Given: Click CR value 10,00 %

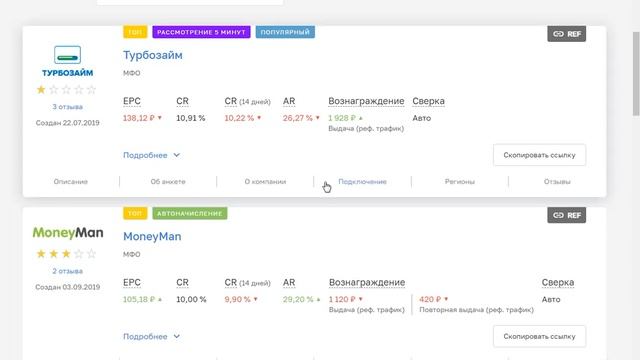Looking at the screenshot, I should tap(191, 299).
